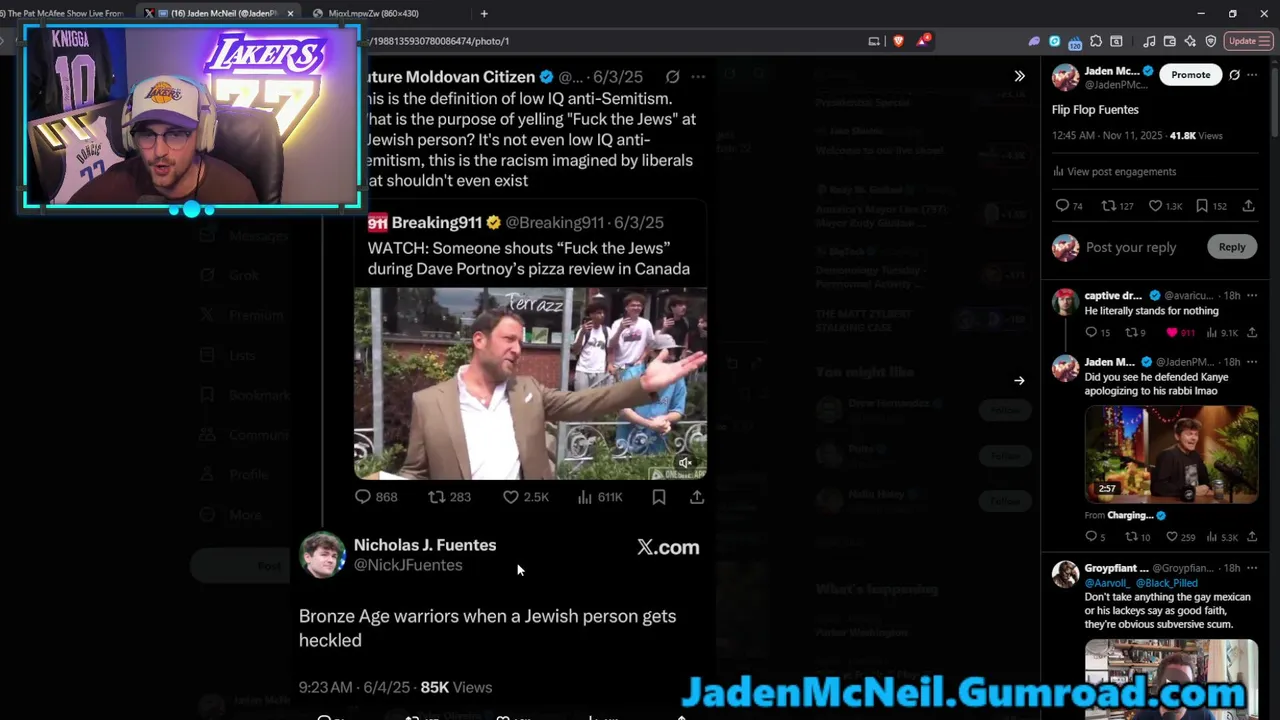Viewport: 1280px width, 720px height.
Task: Click the 2.5K likes heart in screenshot
Action: [511, 497]
